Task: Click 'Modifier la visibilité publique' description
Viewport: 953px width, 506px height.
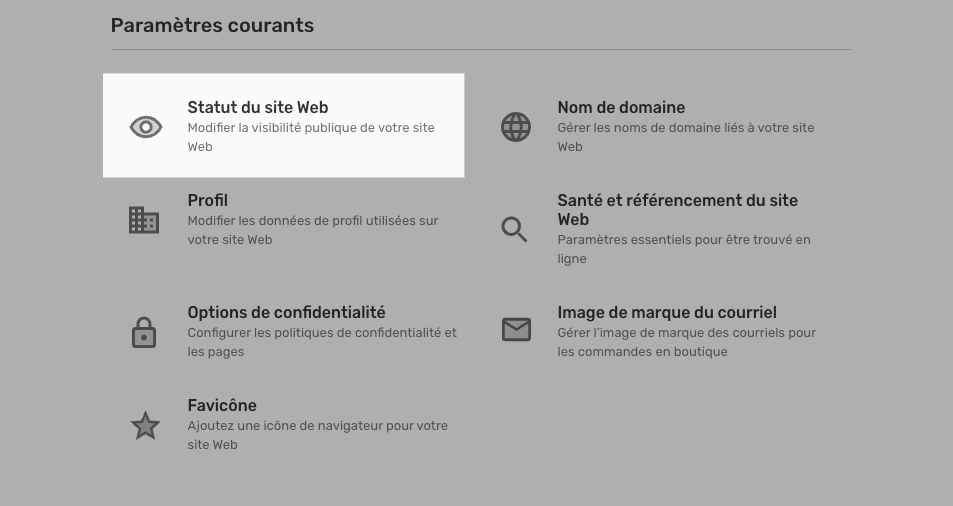Action: [311, 137]
